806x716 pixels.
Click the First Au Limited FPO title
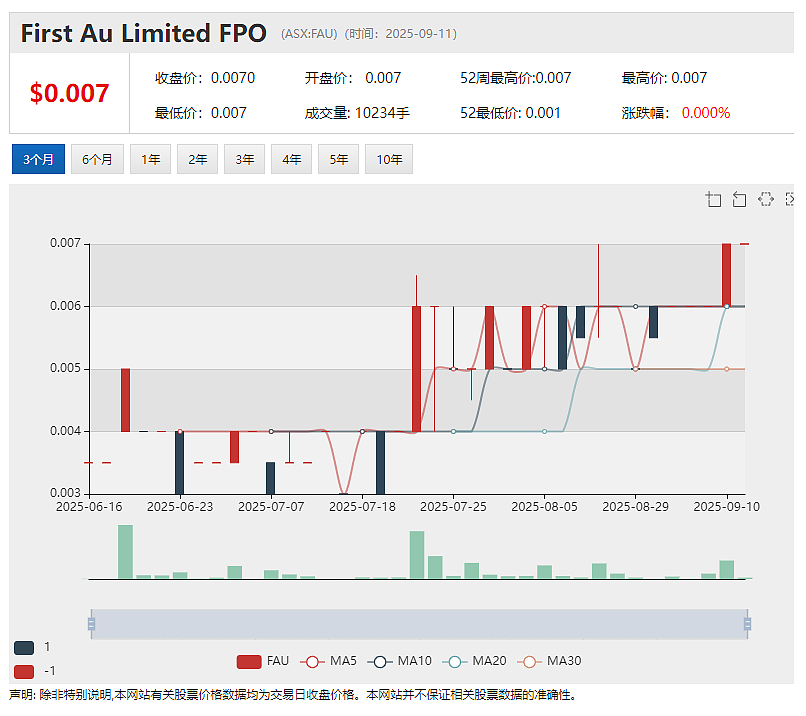pos(143,33)
